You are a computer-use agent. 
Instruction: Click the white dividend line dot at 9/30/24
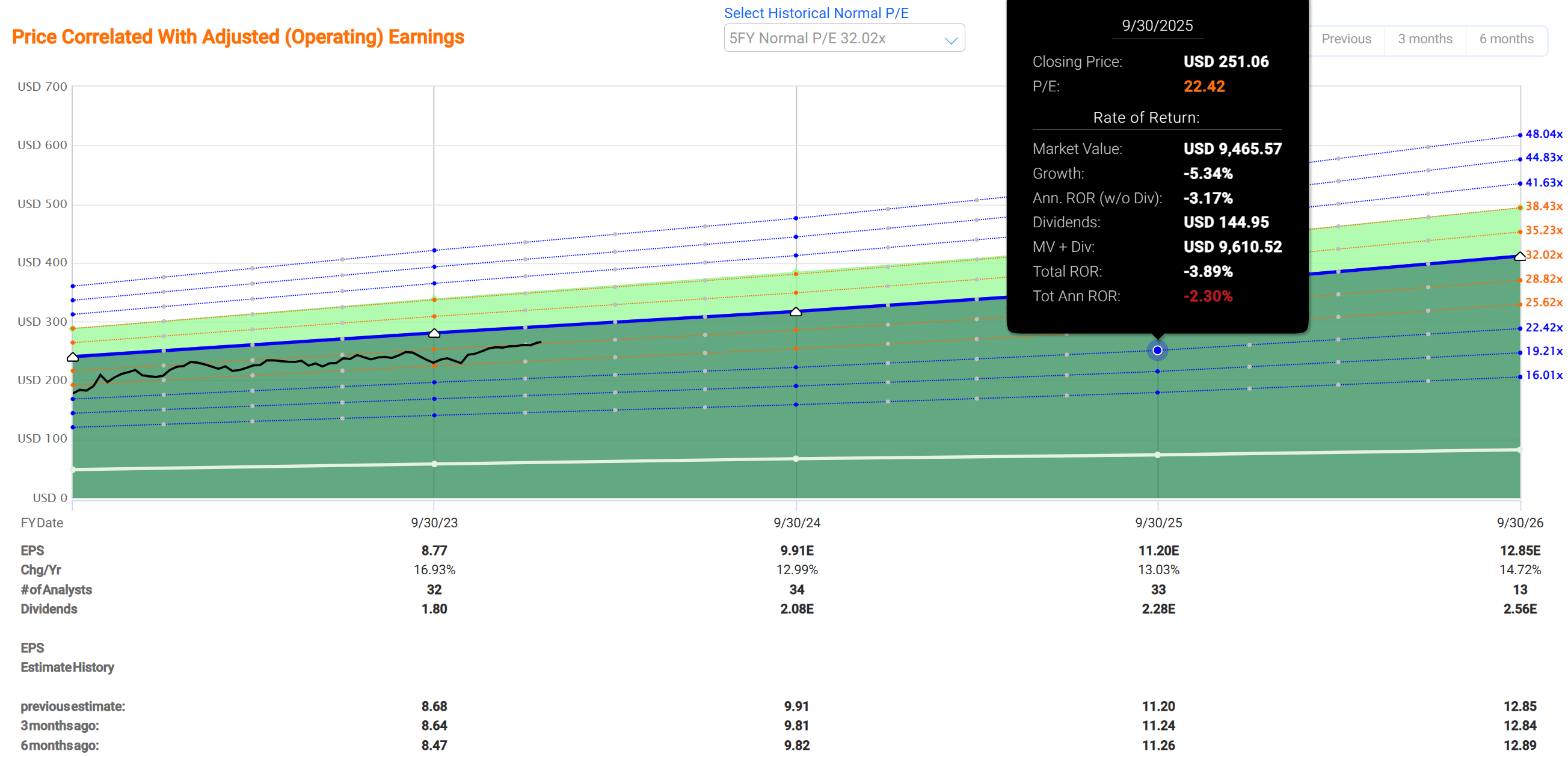796,458
